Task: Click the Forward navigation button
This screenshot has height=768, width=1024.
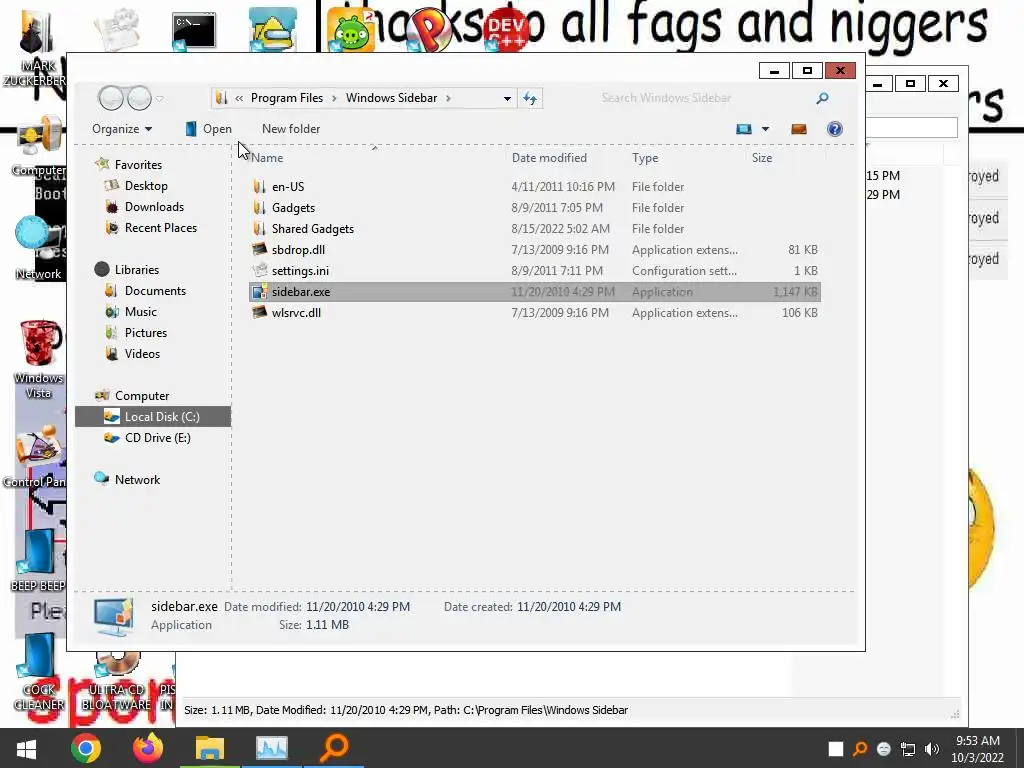Action: (139, 98)
